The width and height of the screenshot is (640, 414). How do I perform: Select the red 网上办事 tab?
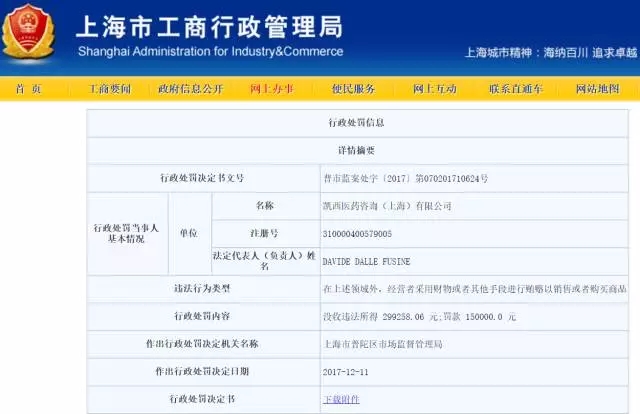[x=272, y=89]
